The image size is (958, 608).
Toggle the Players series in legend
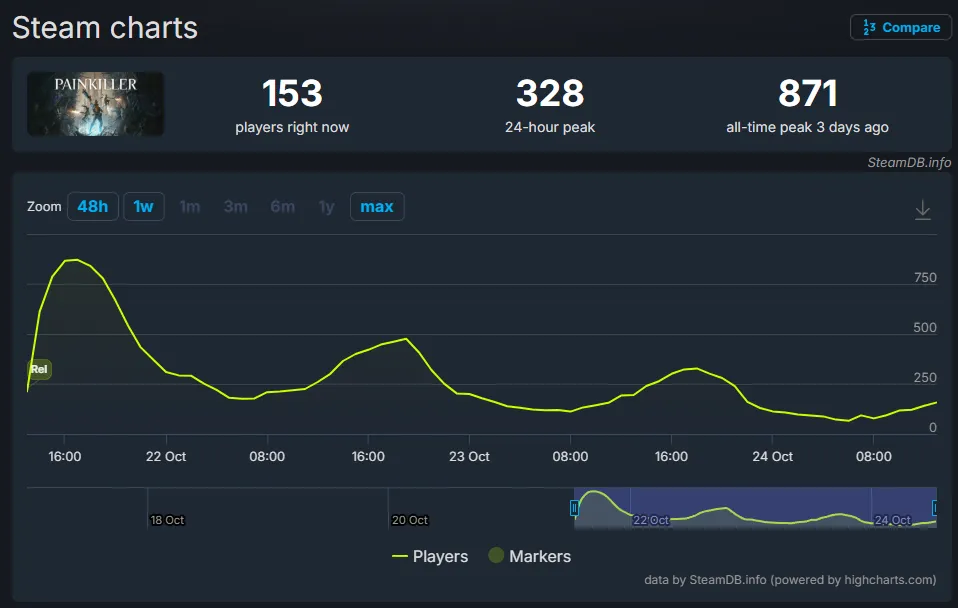point(430,556)
